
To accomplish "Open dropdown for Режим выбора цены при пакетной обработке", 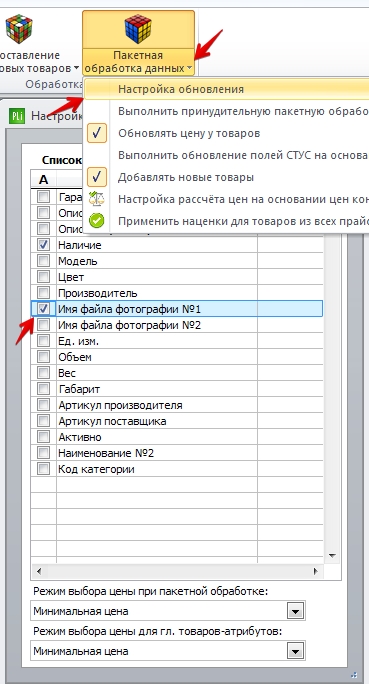I will [295, 611].
